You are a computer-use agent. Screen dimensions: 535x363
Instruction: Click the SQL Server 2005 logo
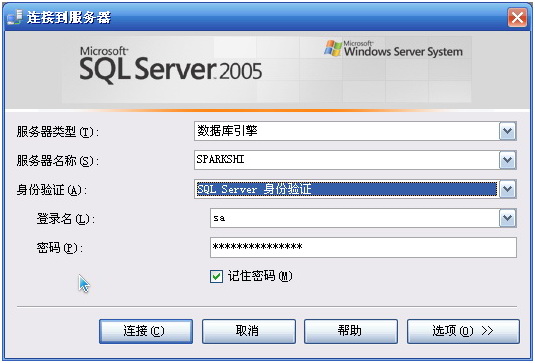(170, 66)
